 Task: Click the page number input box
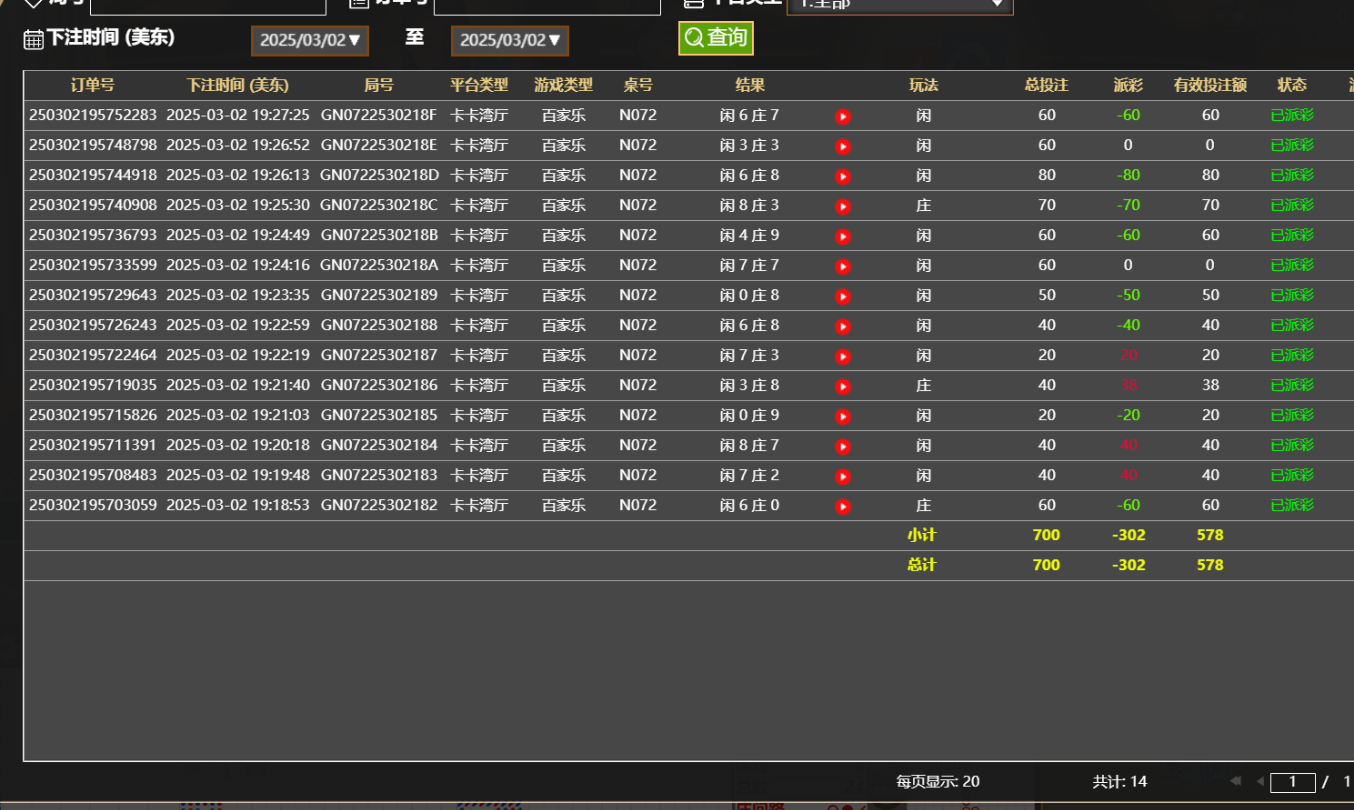(1292, 781)
